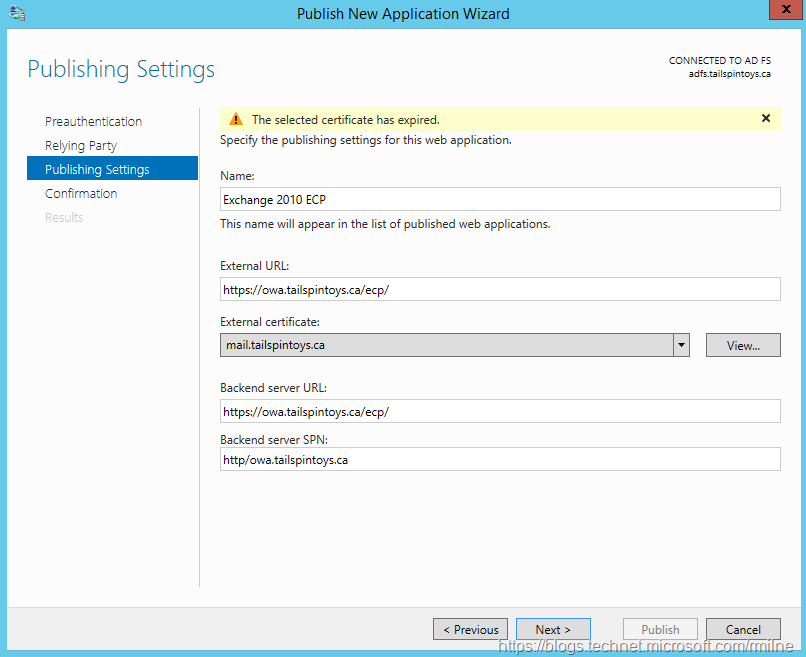This screenshot has width=806, height=657.
Task: Dismiss the expired certificate warning banner
Action: click(766, 118)
